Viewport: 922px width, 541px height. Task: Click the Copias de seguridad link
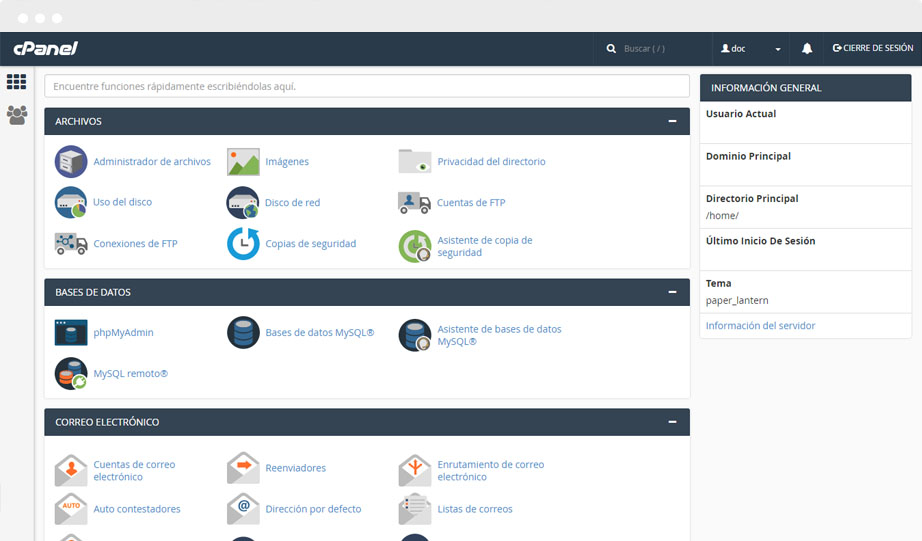pyautogui.click(x=310, y=243)
